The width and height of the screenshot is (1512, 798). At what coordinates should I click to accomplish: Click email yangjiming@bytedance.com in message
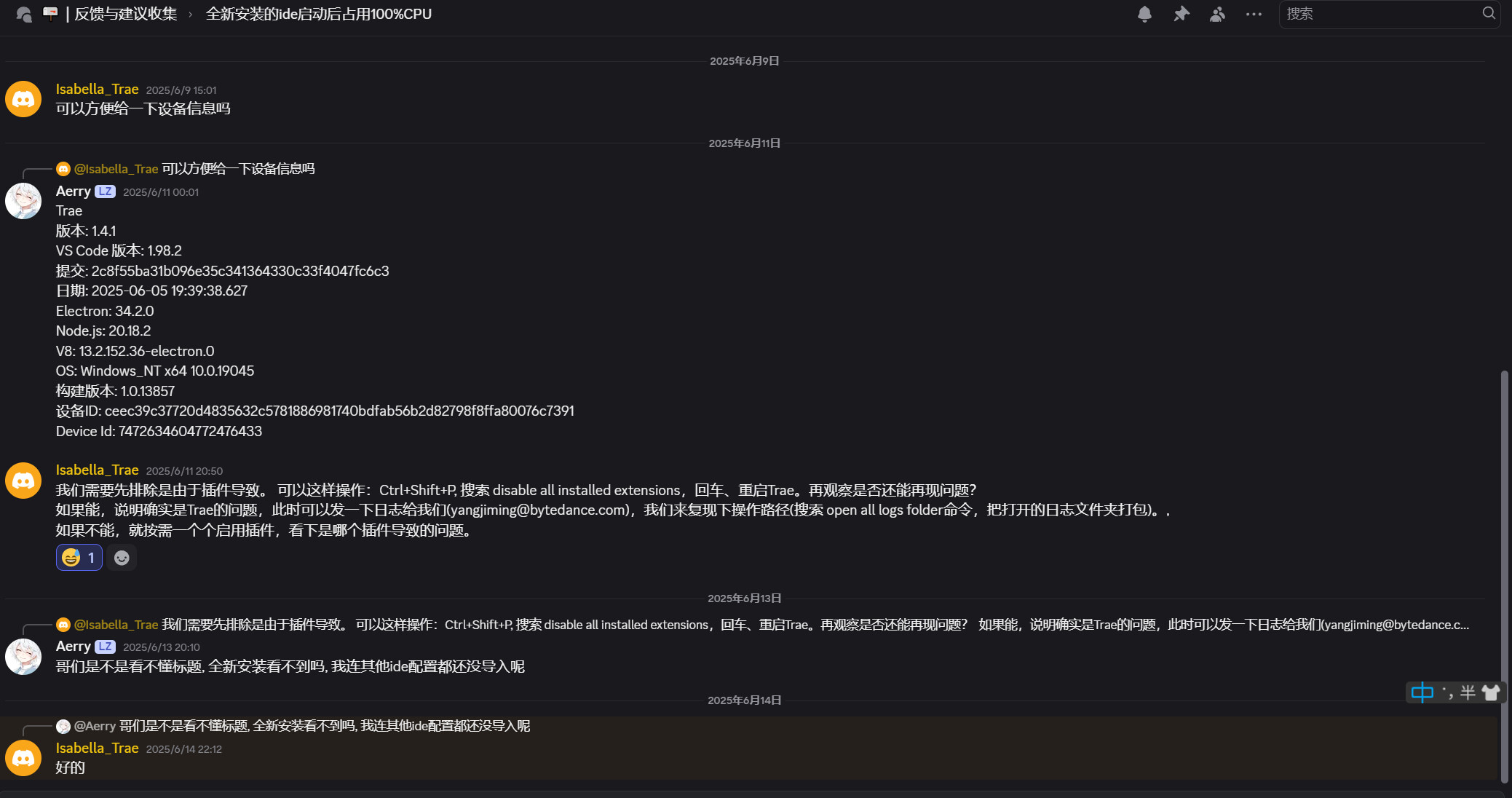pos(539,510)
